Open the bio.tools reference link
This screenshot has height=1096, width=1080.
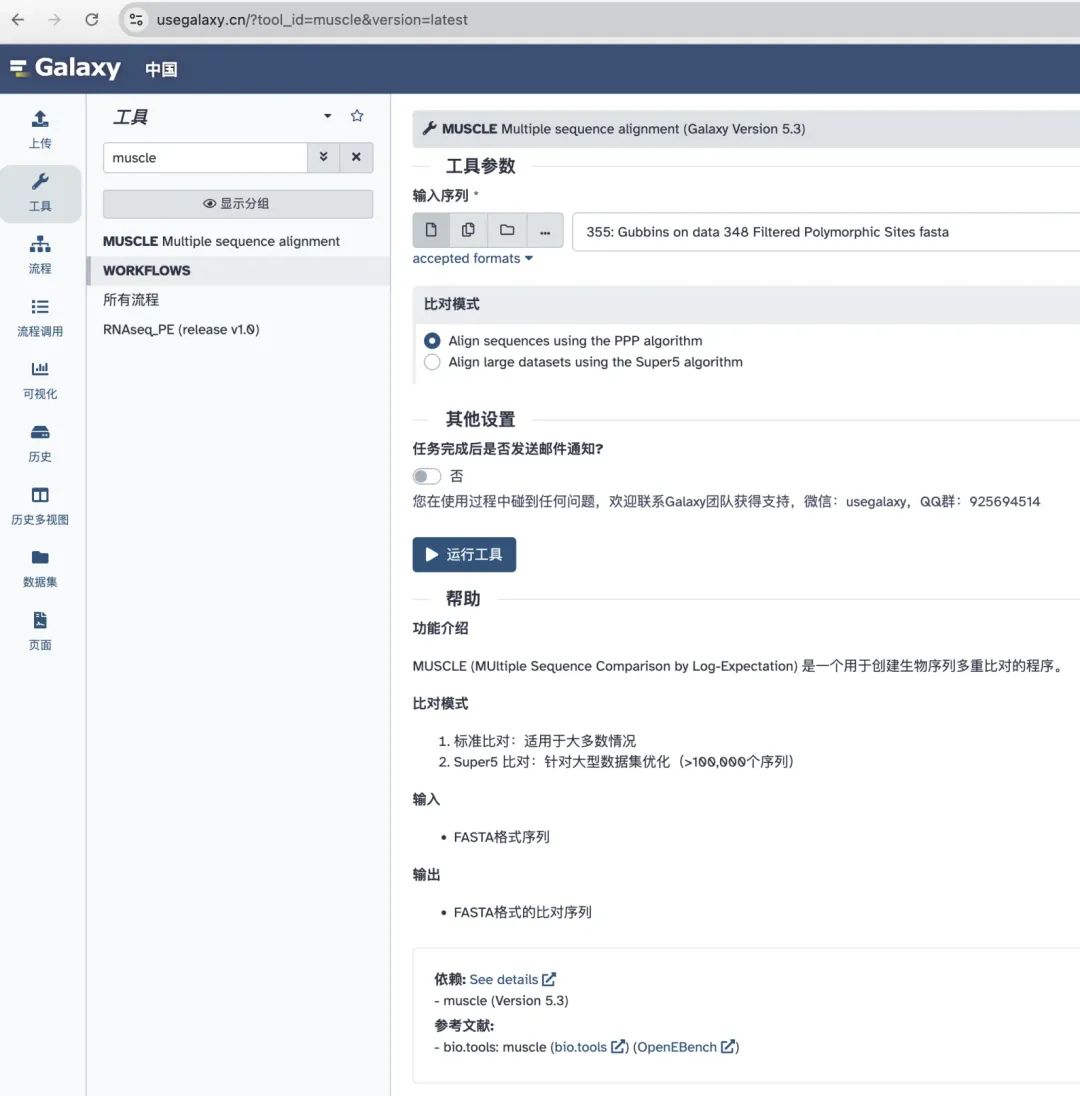(580, 1046)
